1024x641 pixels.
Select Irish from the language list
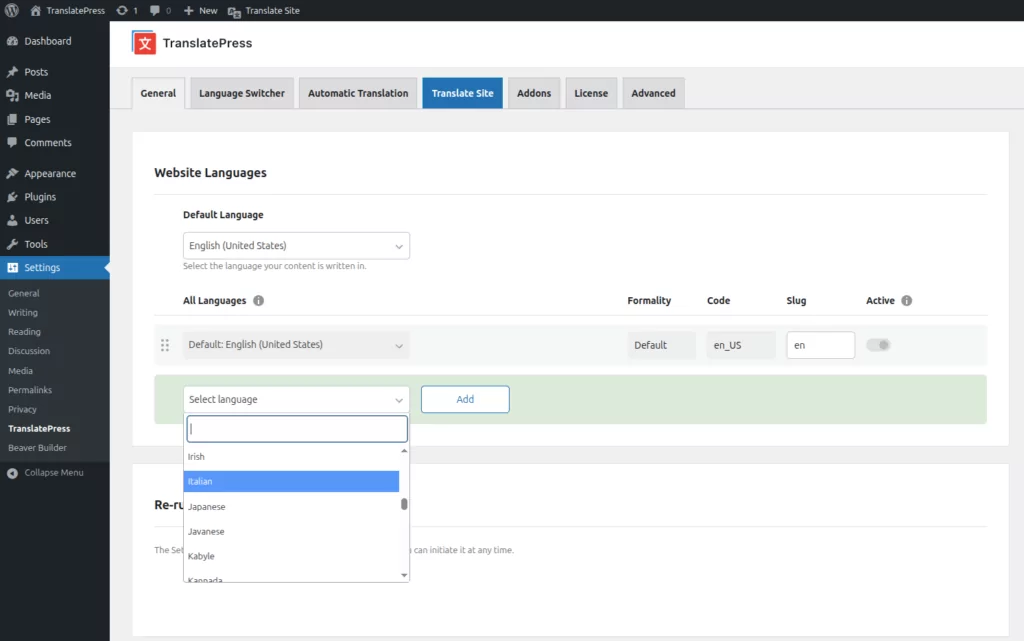pos(291,457)
